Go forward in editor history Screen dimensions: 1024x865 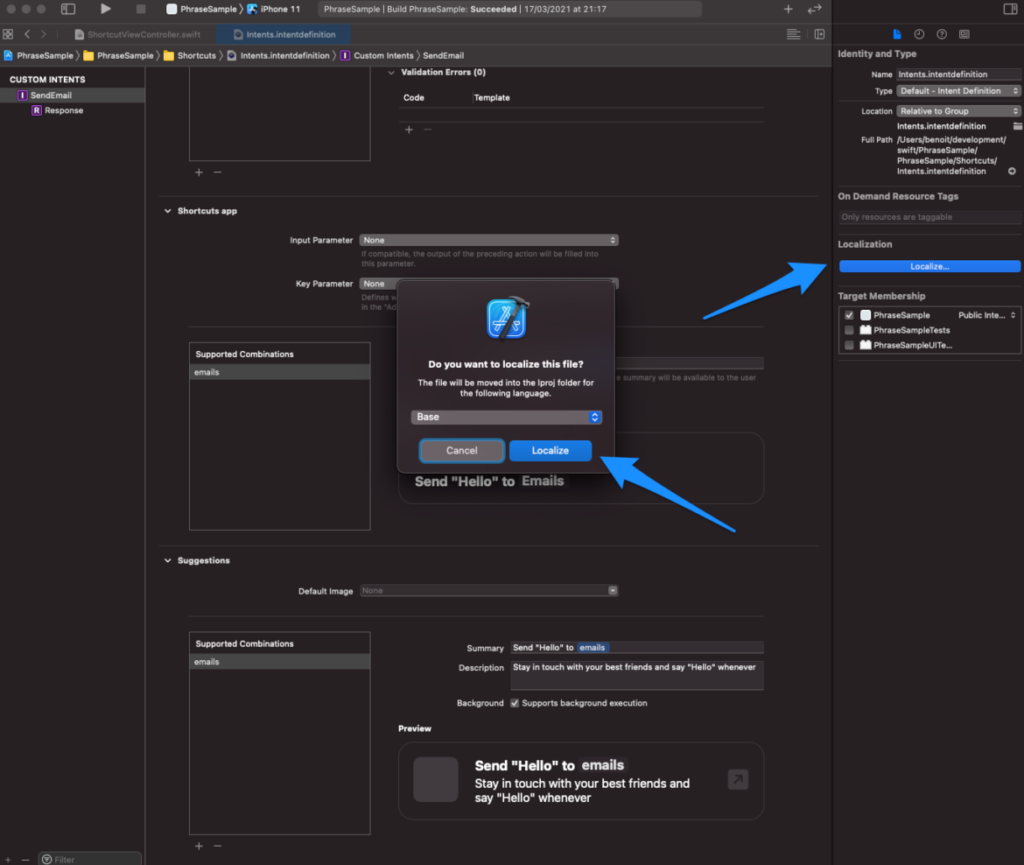(43, 35)
